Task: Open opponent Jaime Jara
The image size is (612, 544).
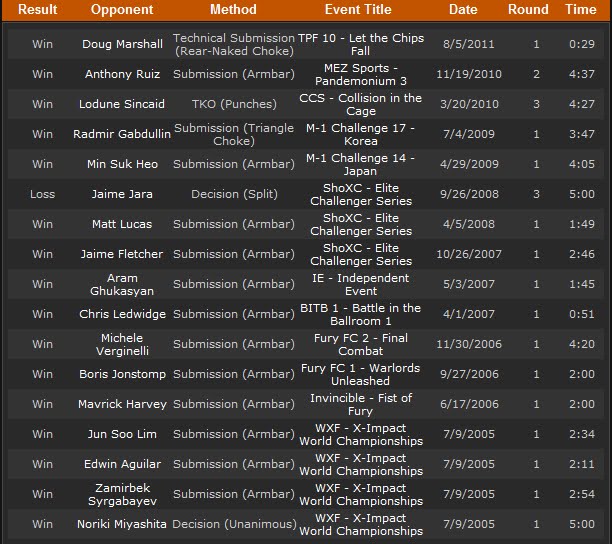Action: click(122, 194)
